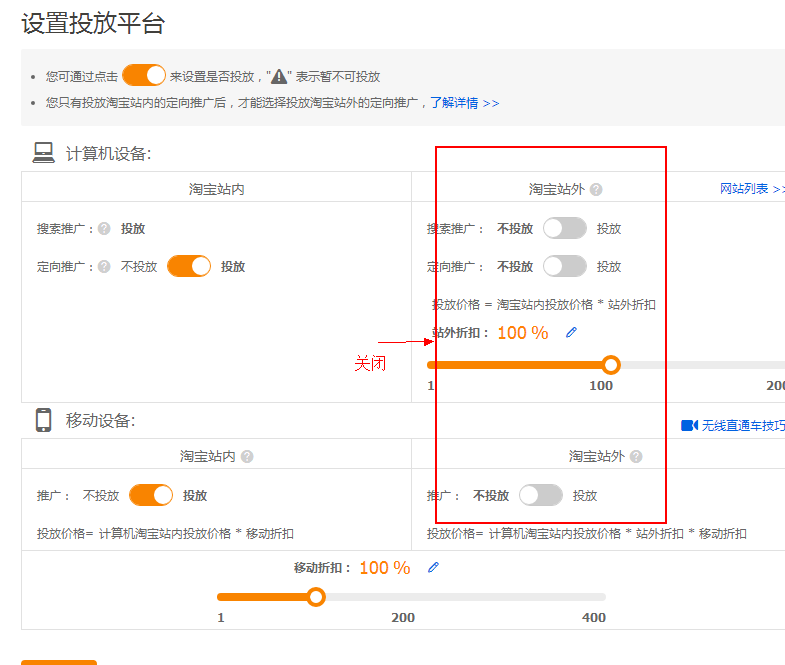This screenshot has width=785, height=665.
Task: Click the sample toggle in the instructions
Action: [x=144, y=76]
